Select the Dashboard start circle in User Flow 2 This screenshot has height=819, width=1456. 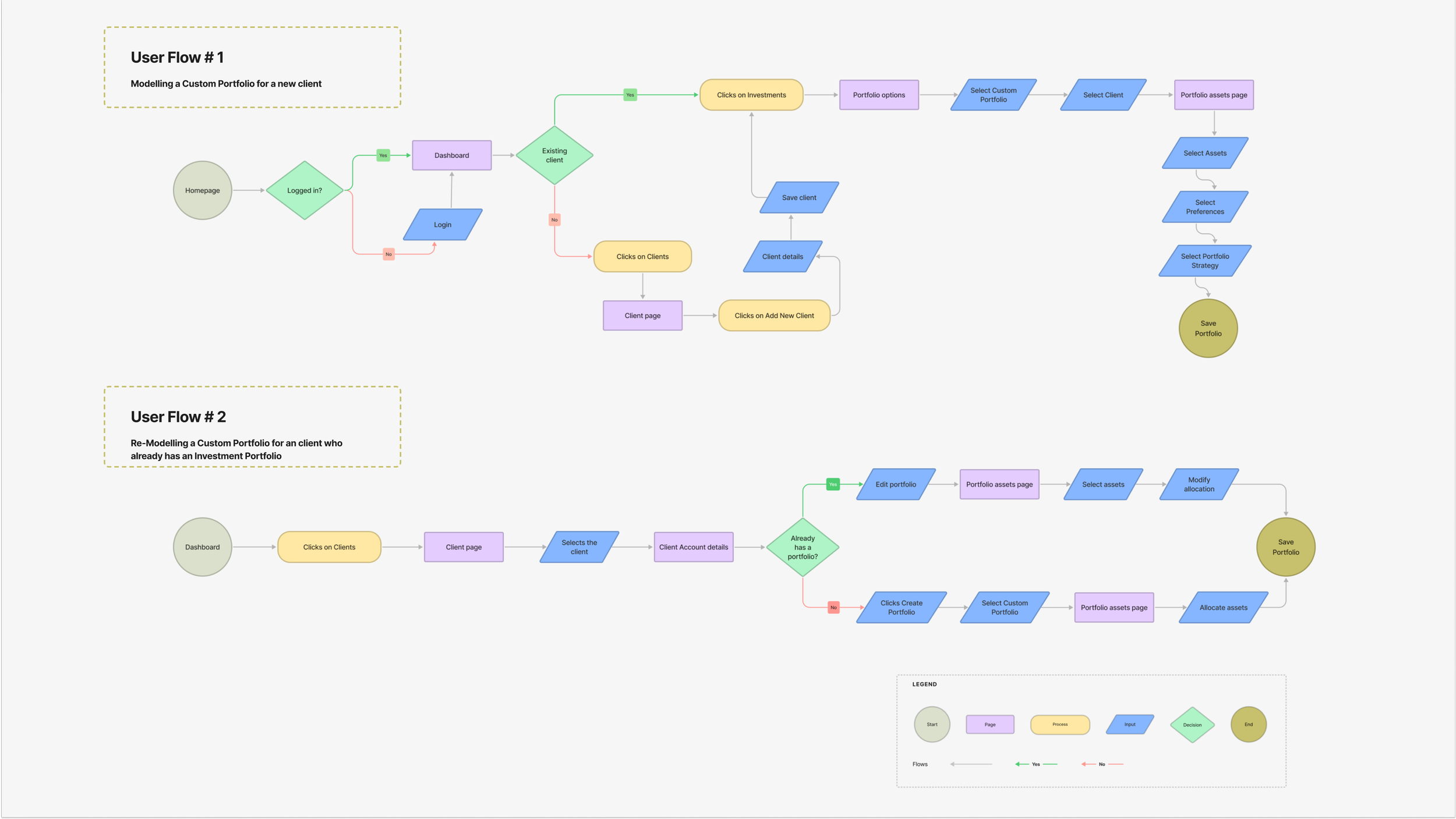[202, 547]
